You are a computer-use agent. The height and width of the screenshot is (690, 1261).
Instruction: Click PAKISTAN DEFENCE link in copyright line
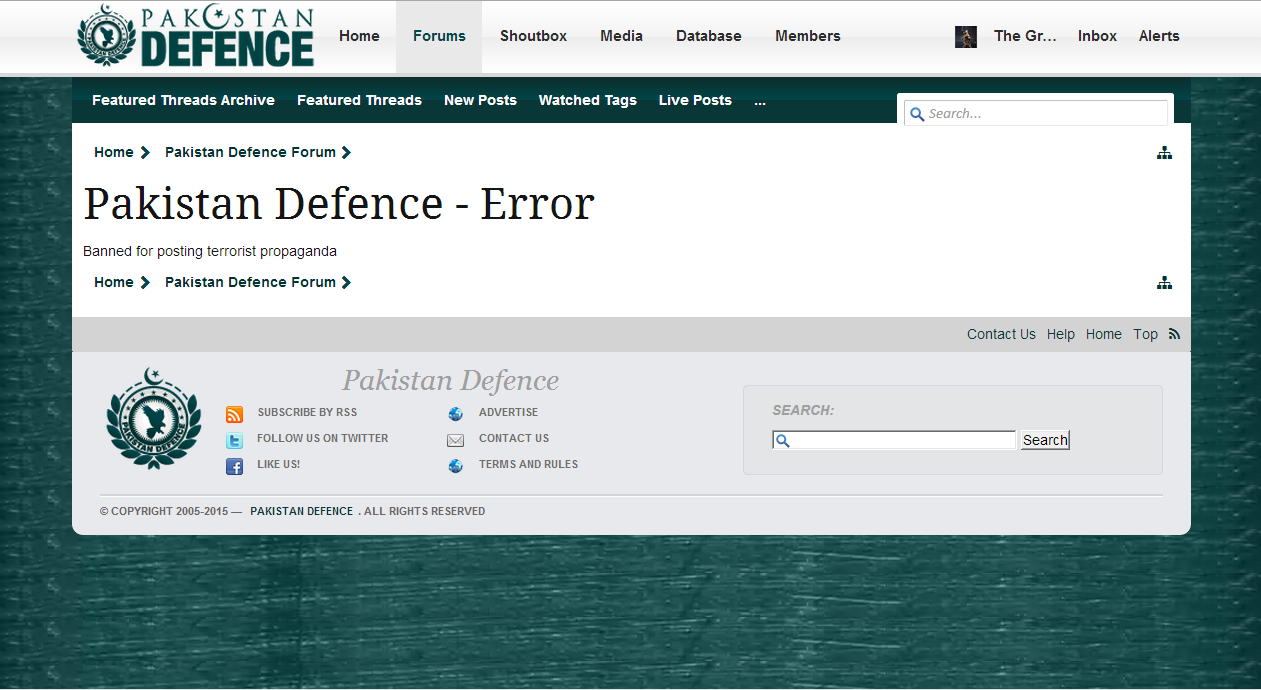(301, 511)
